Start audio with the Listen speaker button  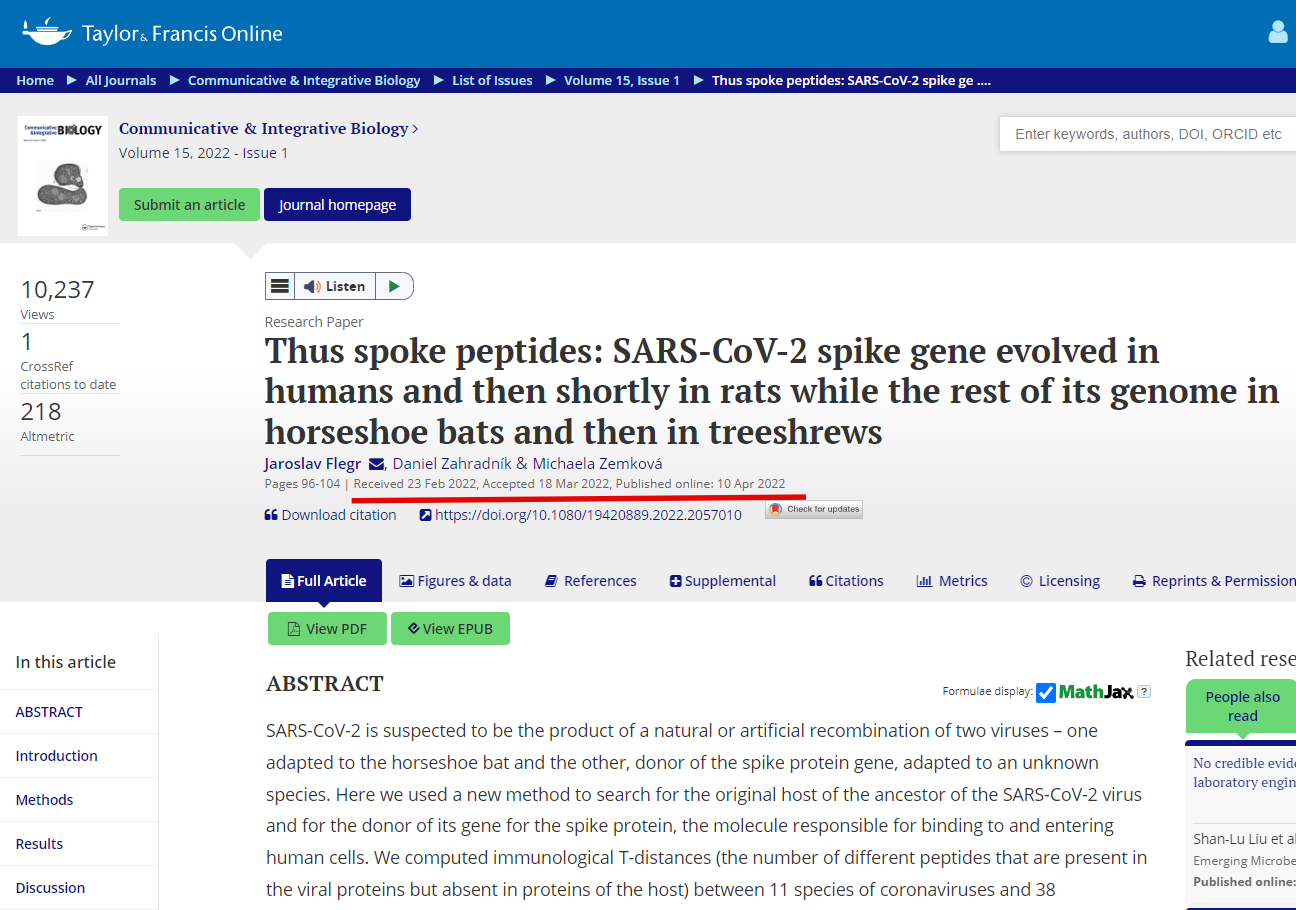click(x=335, y=286)
